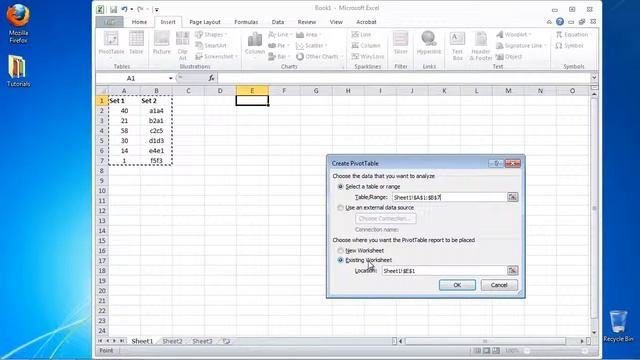Insert a Text Box

click(457, 46)
